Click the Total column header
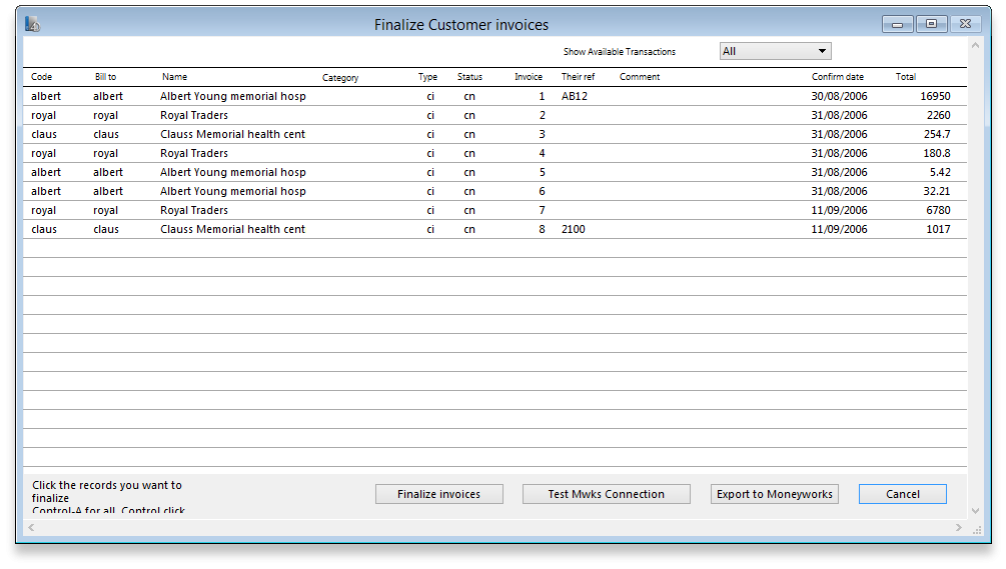Image resolution: width=1006 pixels, height=569 pixels. (x=905, y=77)
